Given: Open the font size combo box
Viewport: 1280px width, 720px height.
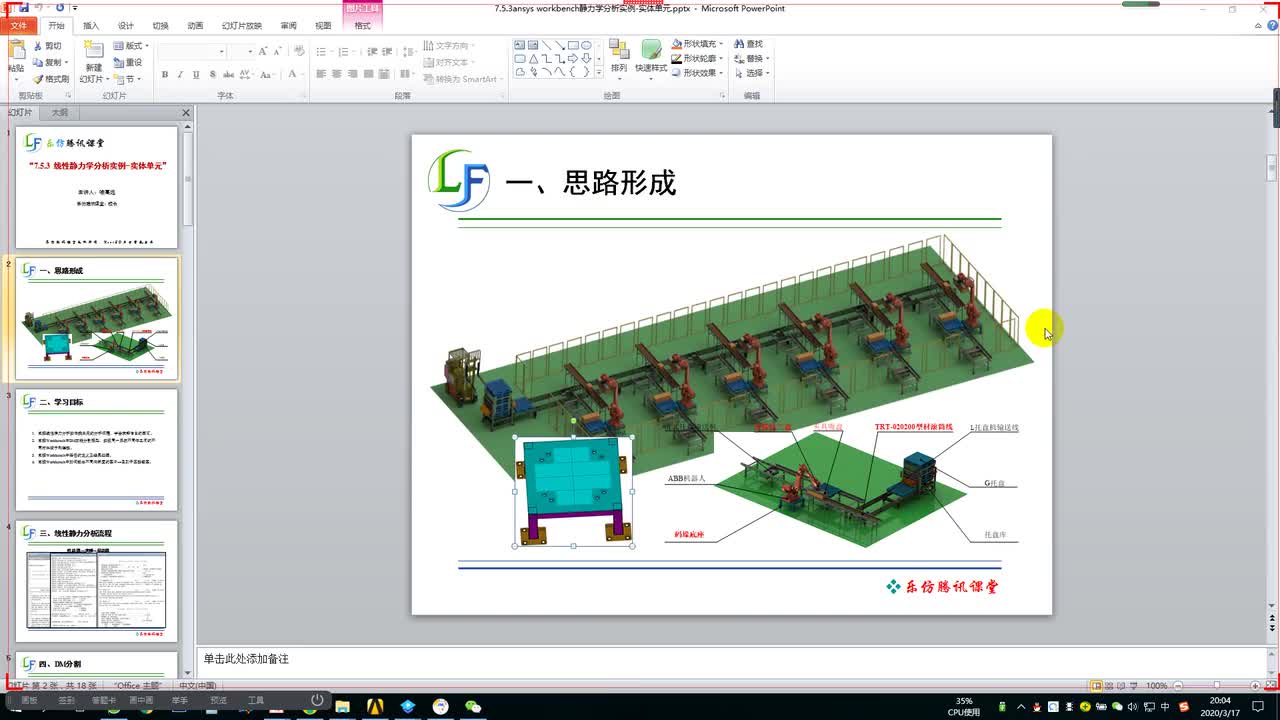Looking at the screenshot, I should (243, 51).
